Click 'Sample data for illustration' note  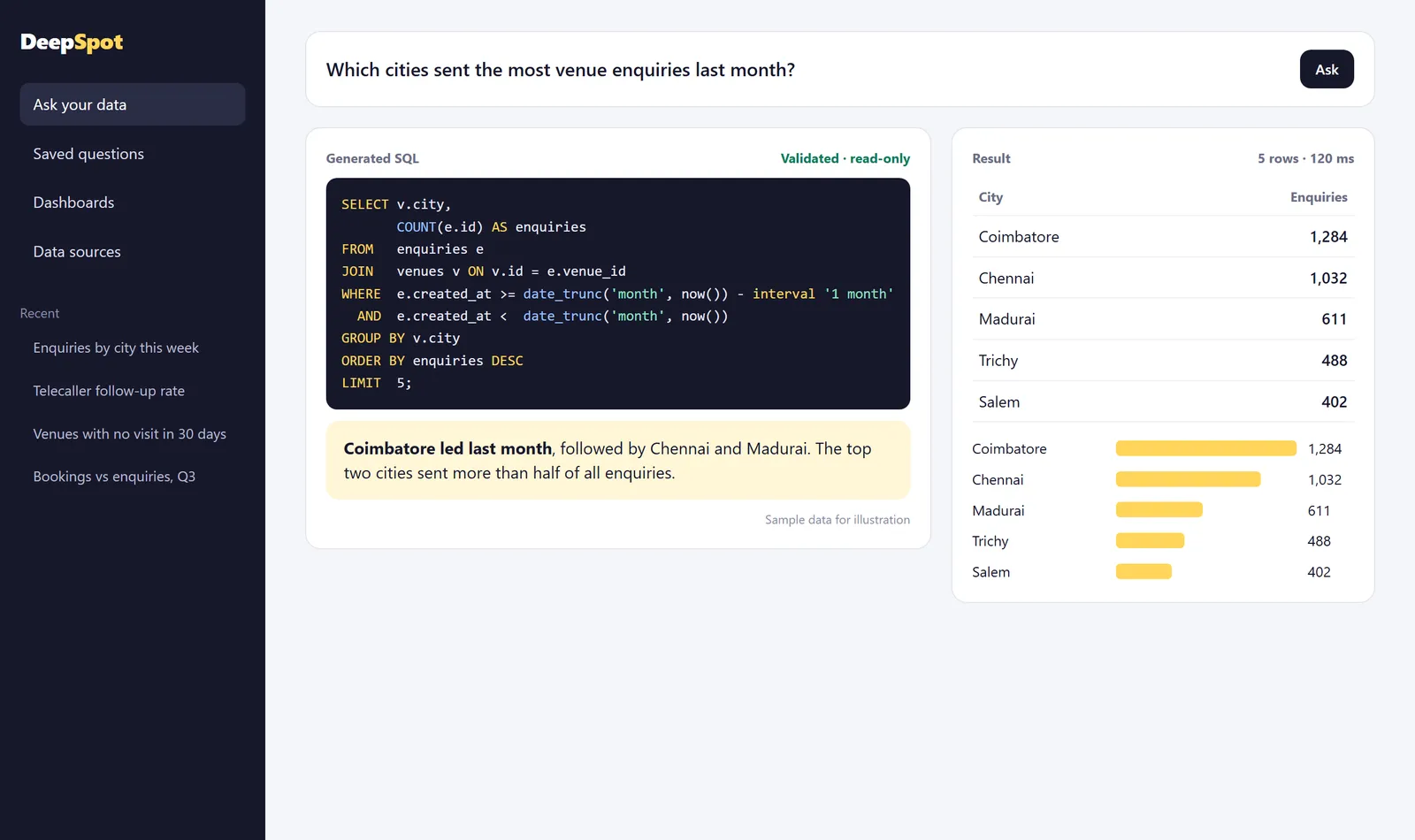click(837, 520)
